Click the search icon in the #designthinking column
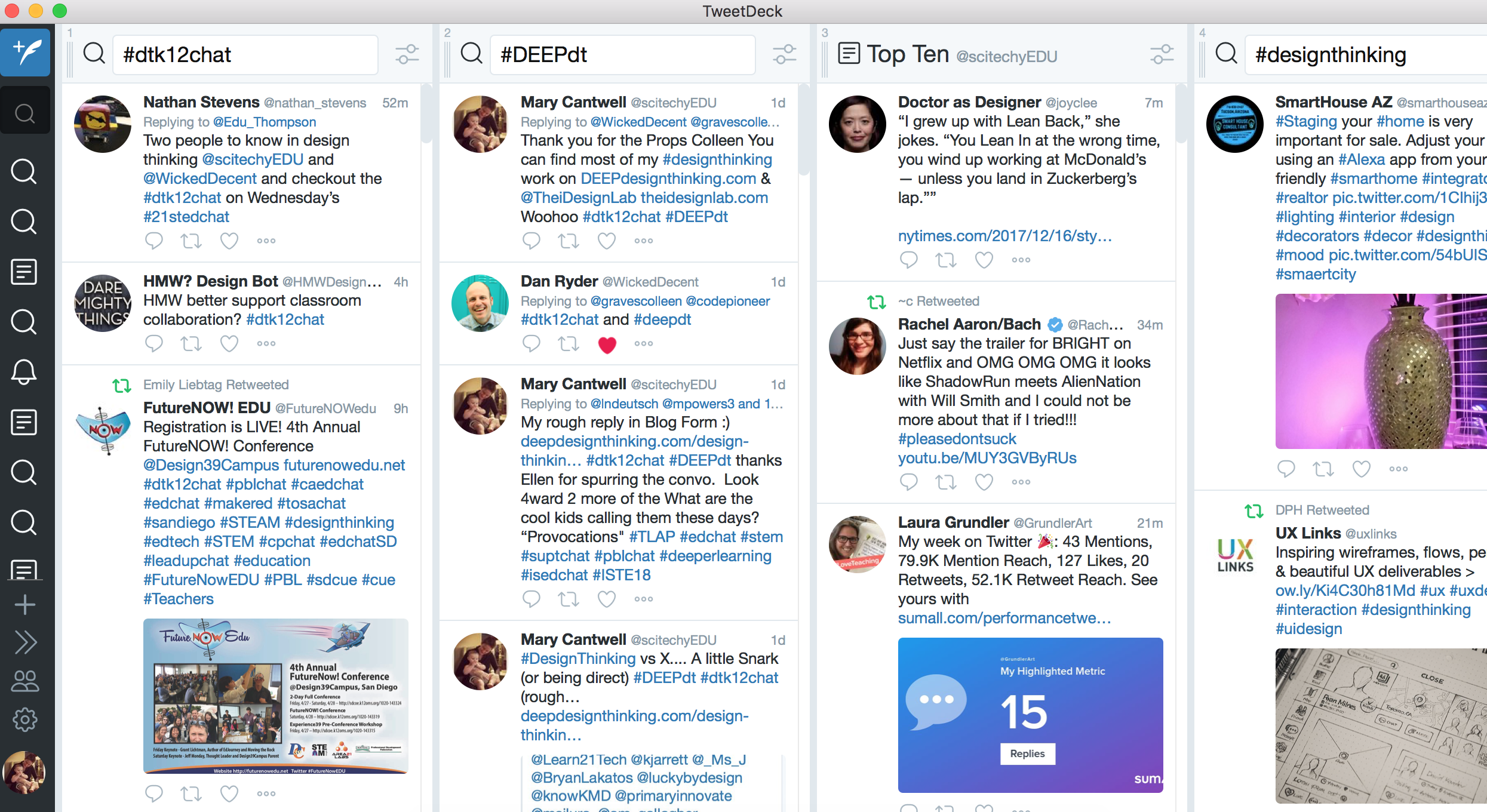Screen dimensions: 1487x812 coord(1225,54)
